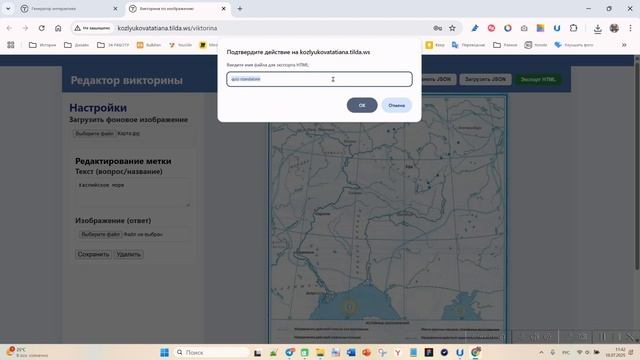Open the browser home page
This screenshot has width=640, height=360.
pos(58,28)
